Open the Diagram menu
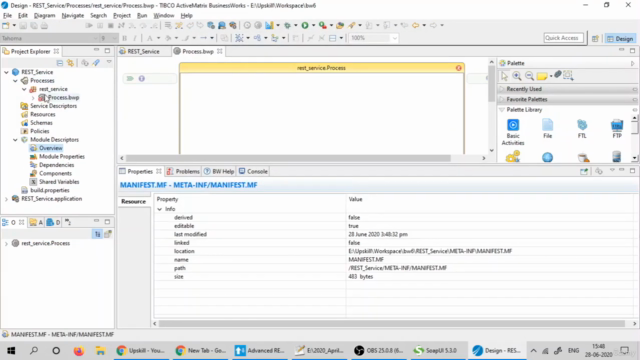Viewport: 640px width, 360px height. pyautogui.click(x=44, y=16)
